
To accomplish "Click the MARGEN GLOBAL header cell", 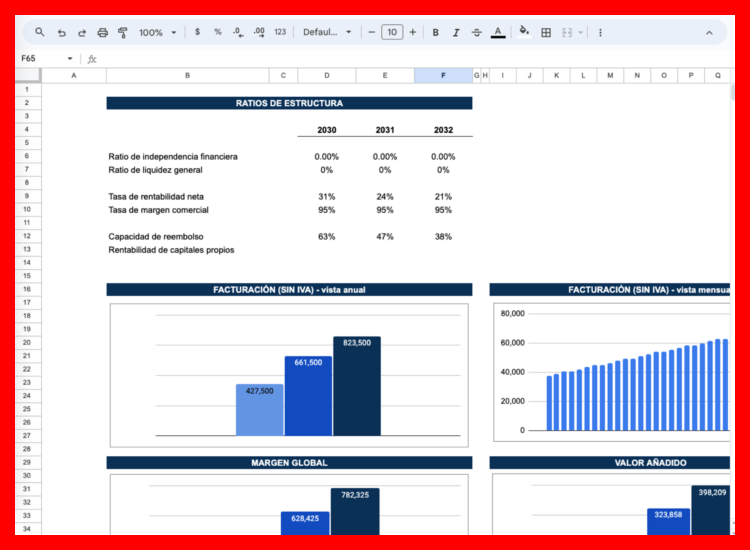I will coord(289,462).
